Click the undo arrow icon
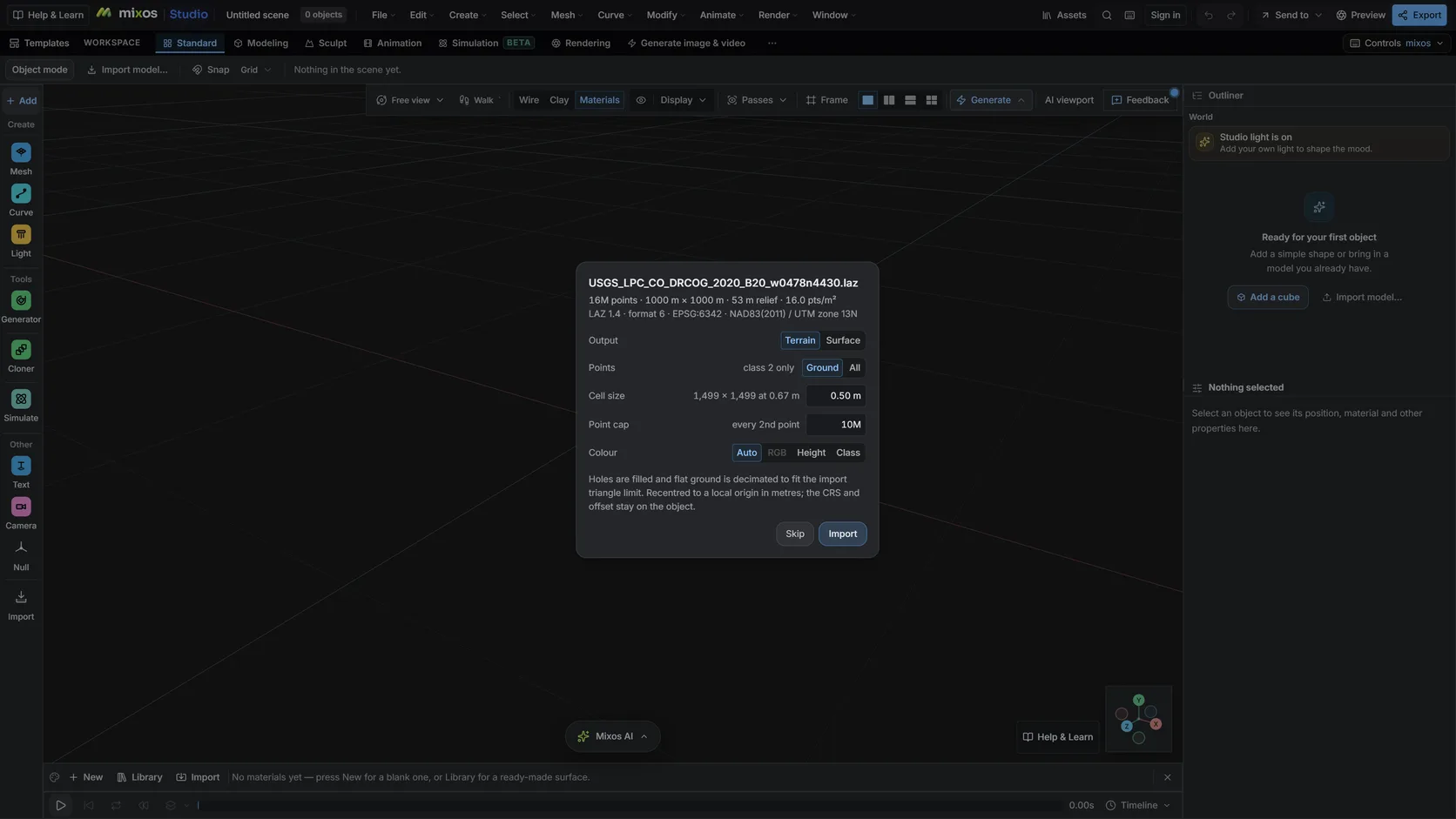1456x819 pixels. tap(1209, 15)
